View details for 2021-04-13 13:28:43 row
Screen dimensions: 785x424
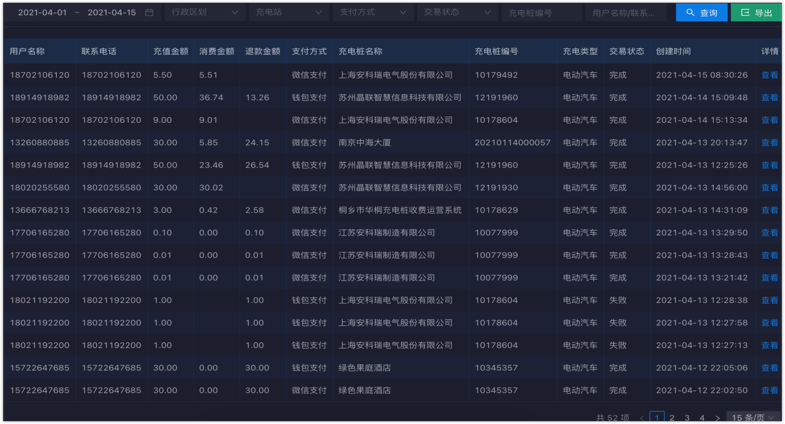(x=769, y=255)
